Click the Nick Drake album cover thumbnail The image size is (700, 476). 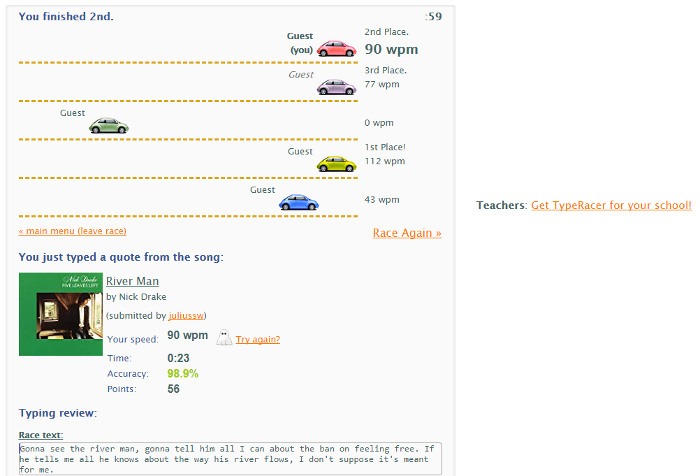[x=61, y=314]
